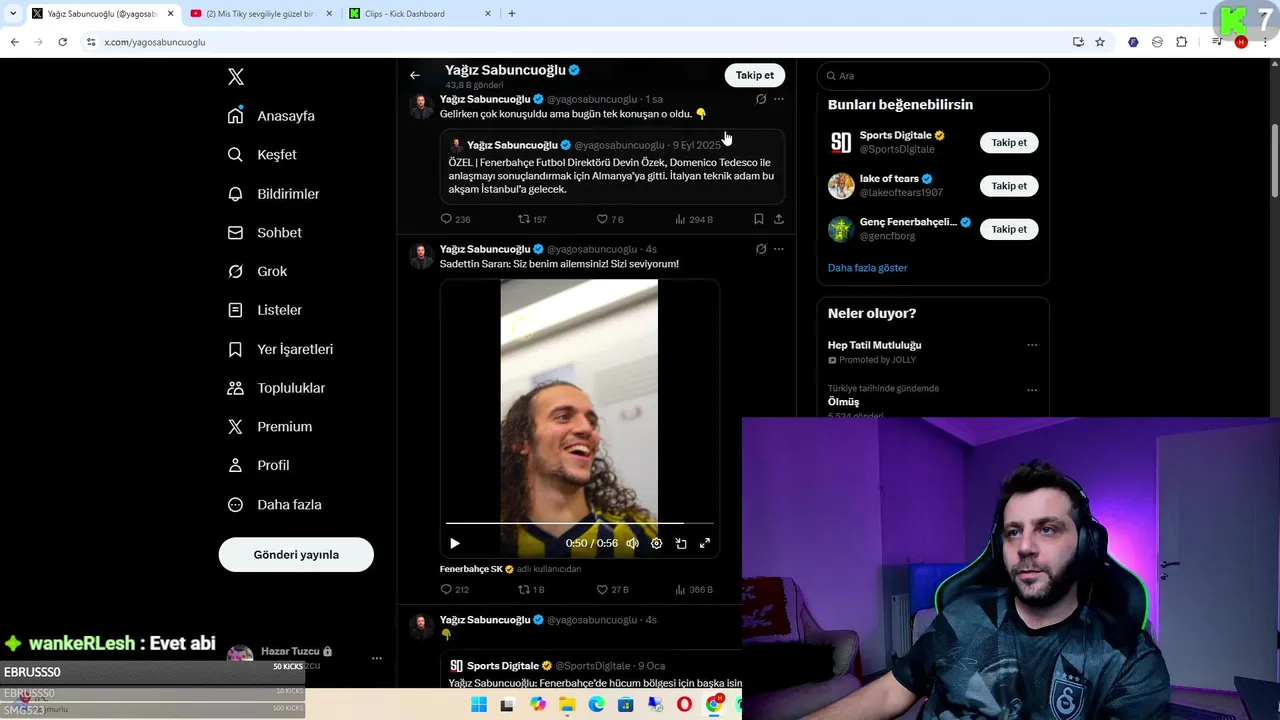Open quoted Devin Özek post

tap(612, 167)
